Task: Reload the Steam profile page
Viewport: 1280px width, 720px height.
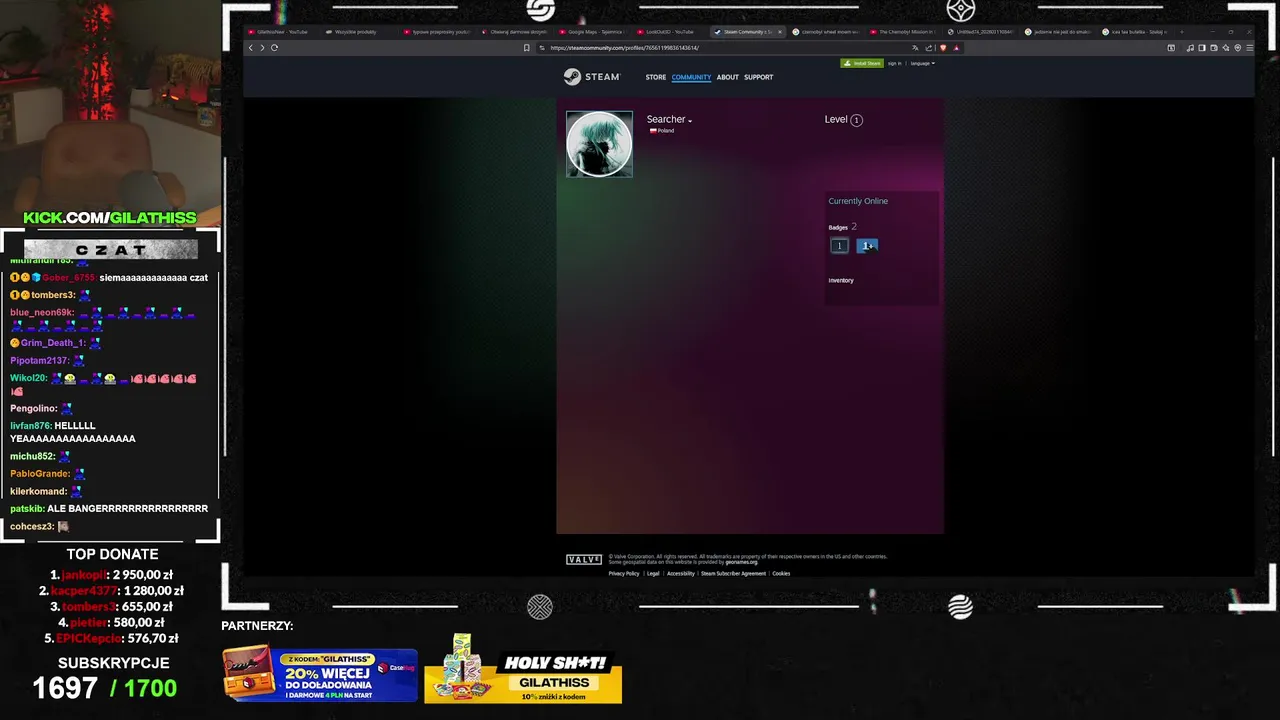Action: point(274,47)
